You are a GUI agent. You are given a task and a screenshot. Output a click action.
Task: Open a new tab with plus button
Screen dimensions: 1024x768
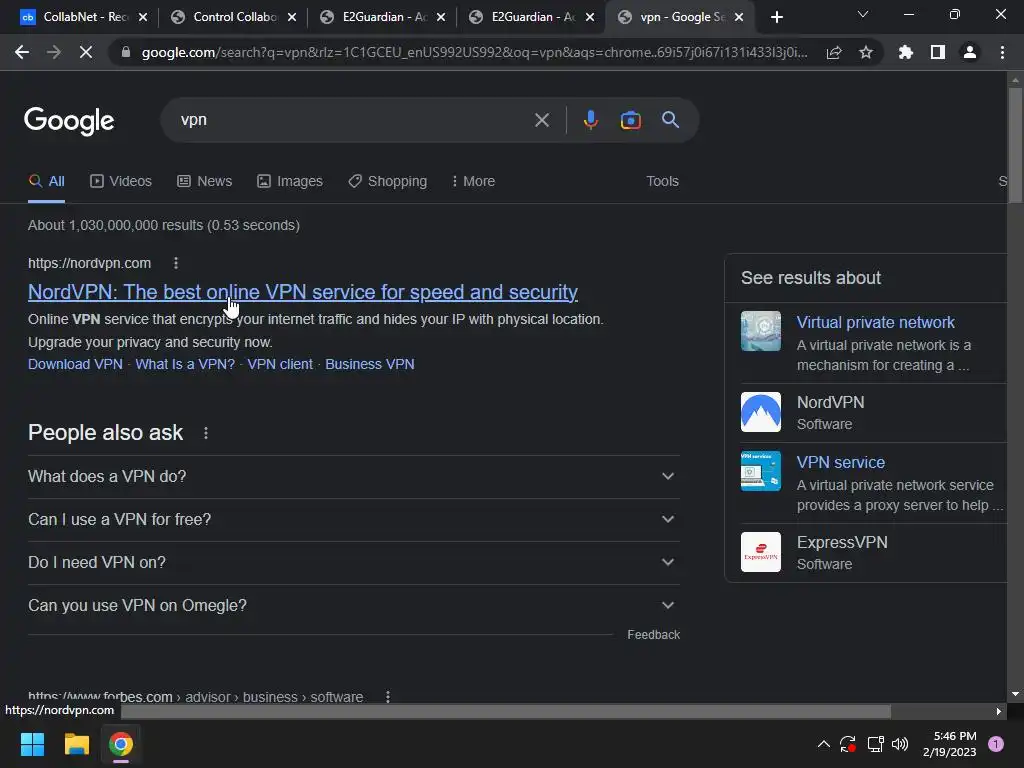tap(776, 17)
